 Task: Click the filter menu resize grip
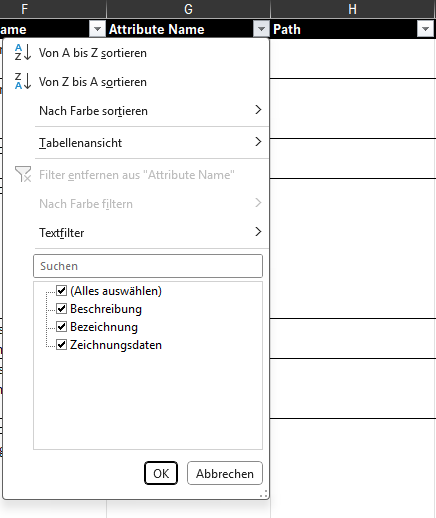264,494
